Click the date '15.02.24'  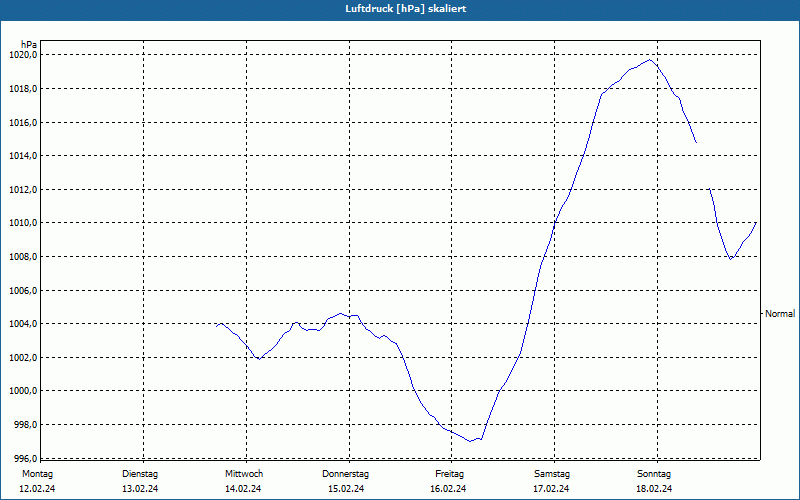click(x=346, y=489)
